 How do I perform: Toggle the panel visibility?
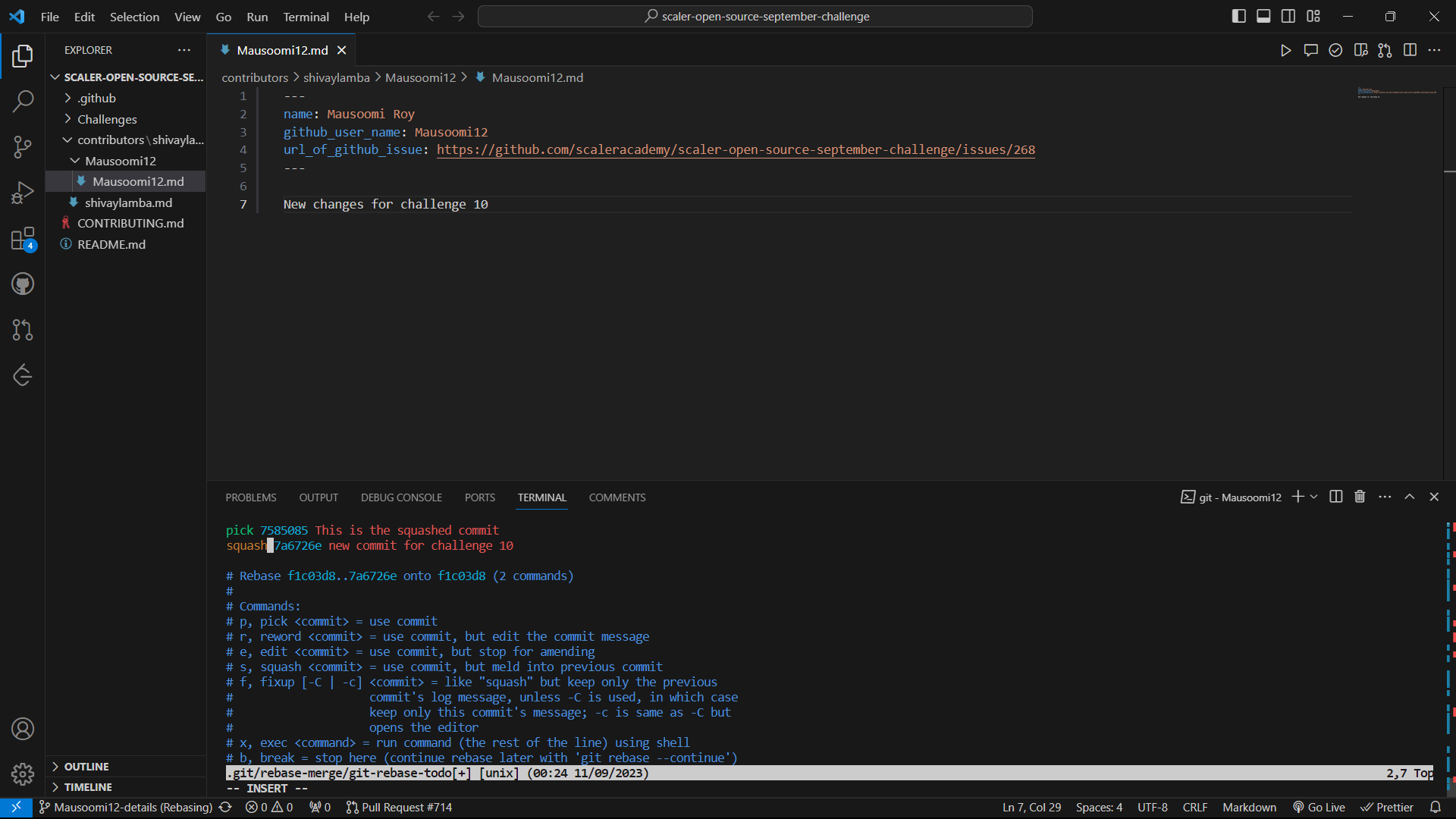1263,15
